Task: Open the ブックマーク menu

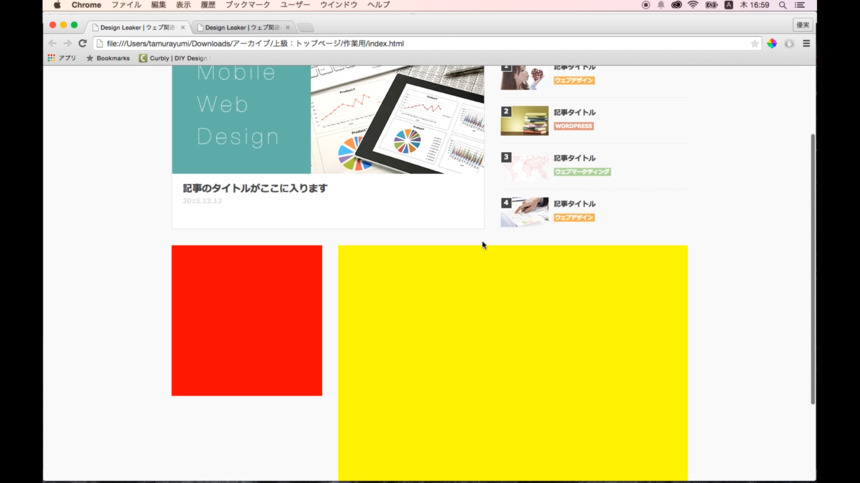Action: pyautogui.click(x=248, y=5)
